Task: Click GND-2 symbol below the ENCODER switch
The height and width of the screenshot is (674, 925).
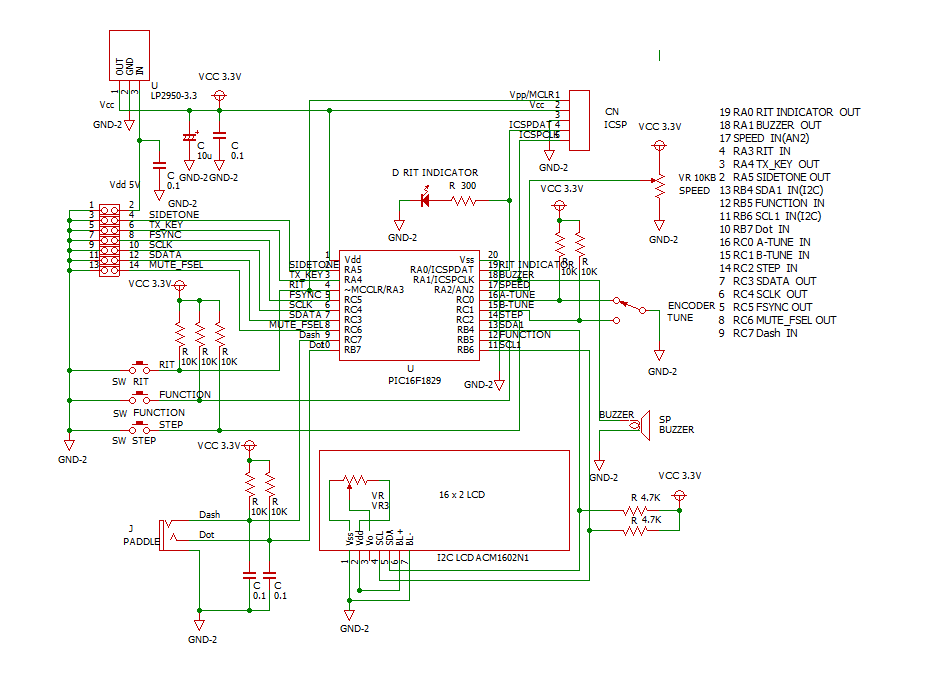Action: click(x=660, y=356)
